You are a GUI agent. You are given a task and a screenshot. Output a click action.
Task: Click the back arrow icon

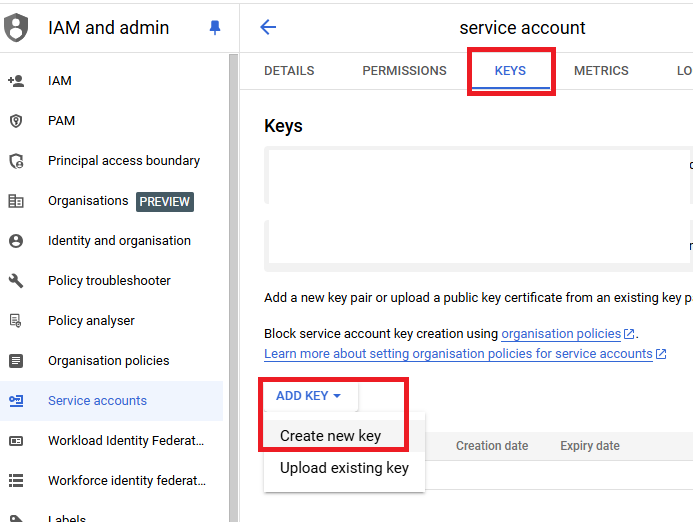point(268,27)
